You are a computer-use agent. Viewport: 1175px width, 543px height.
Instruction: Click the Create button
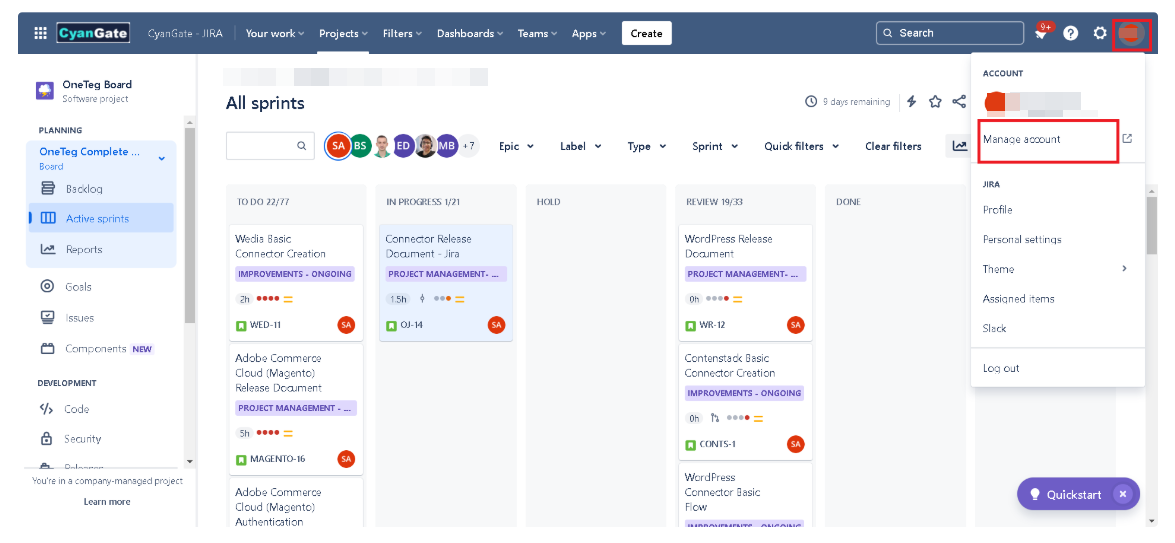click(x=646, y=33)
